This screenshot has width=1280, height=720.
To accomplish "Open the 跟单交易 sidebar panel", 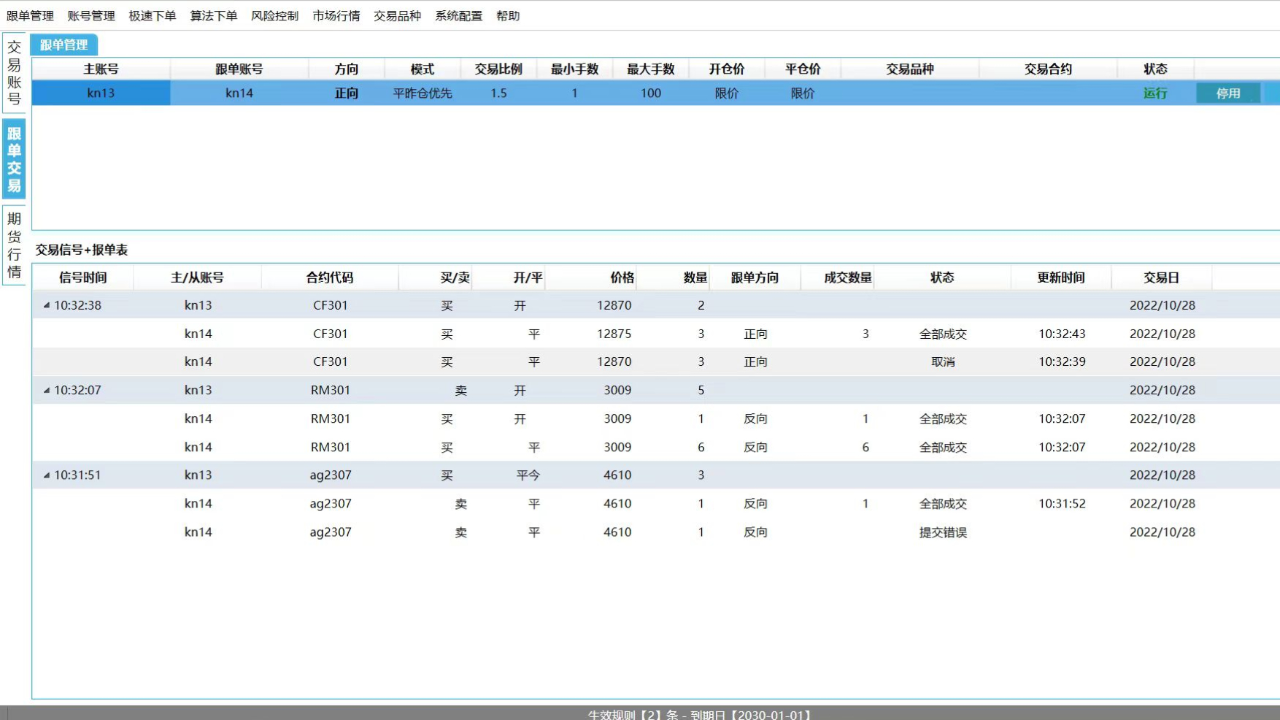I will [x=13, y=160].
